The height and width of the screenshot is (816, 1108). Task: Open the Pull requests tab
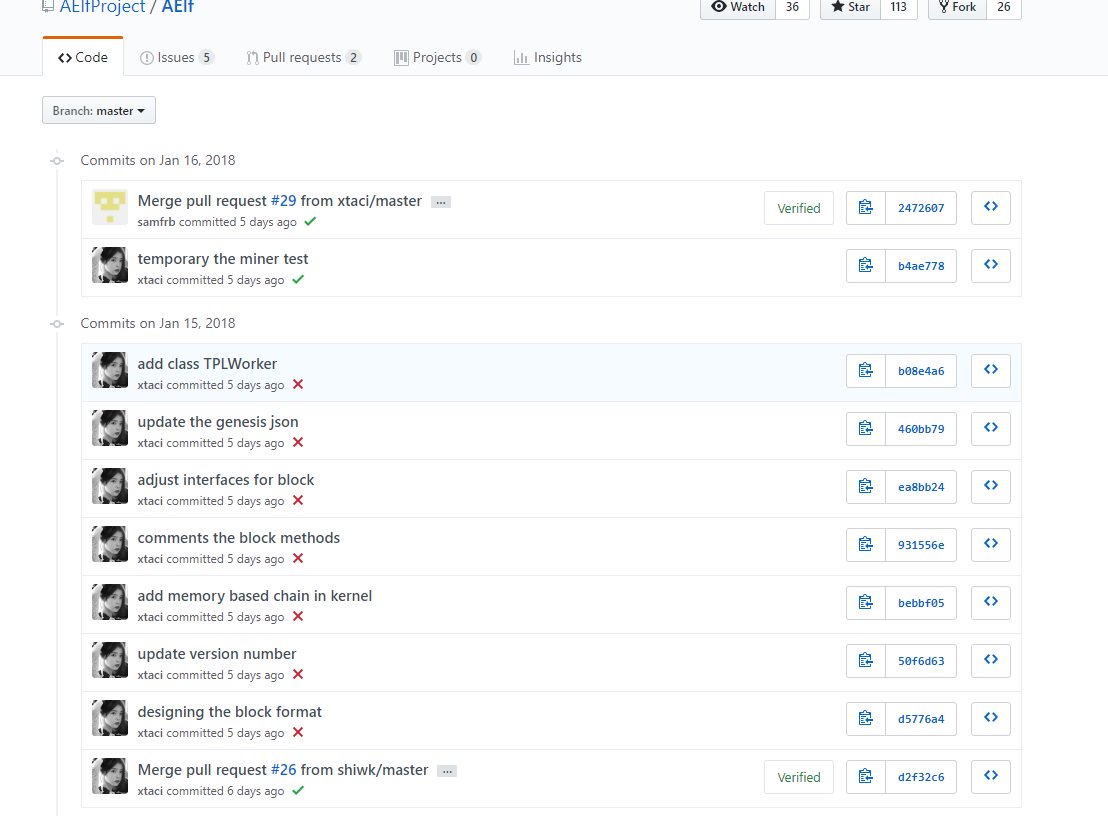click(x=303, y=57)
